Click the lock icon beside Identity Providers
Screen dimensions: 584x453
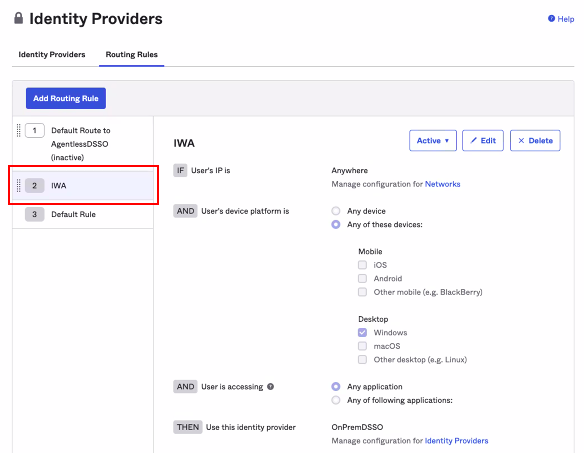18,18
